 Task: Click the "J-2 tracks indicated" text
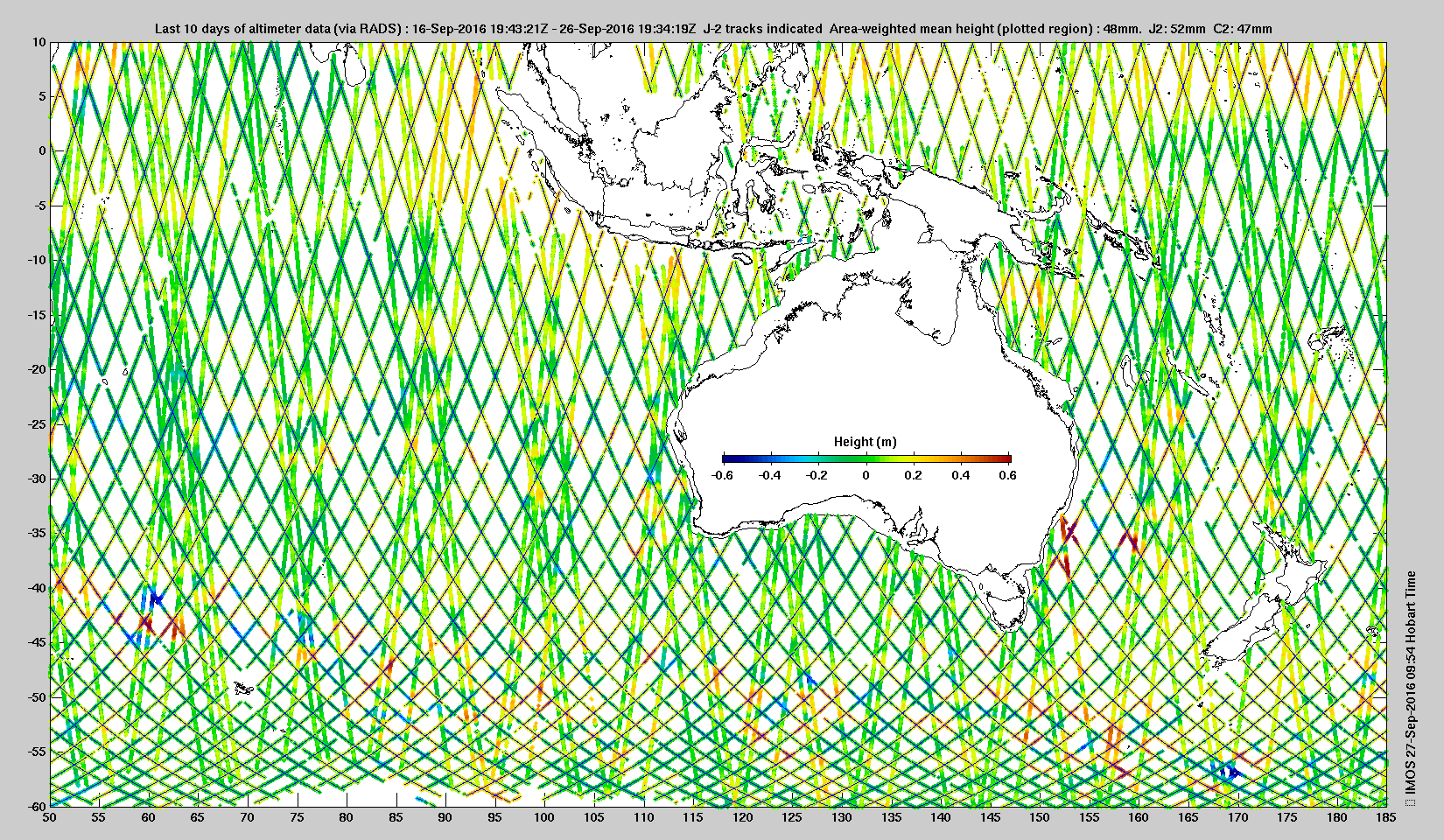[x=762, y=29]
